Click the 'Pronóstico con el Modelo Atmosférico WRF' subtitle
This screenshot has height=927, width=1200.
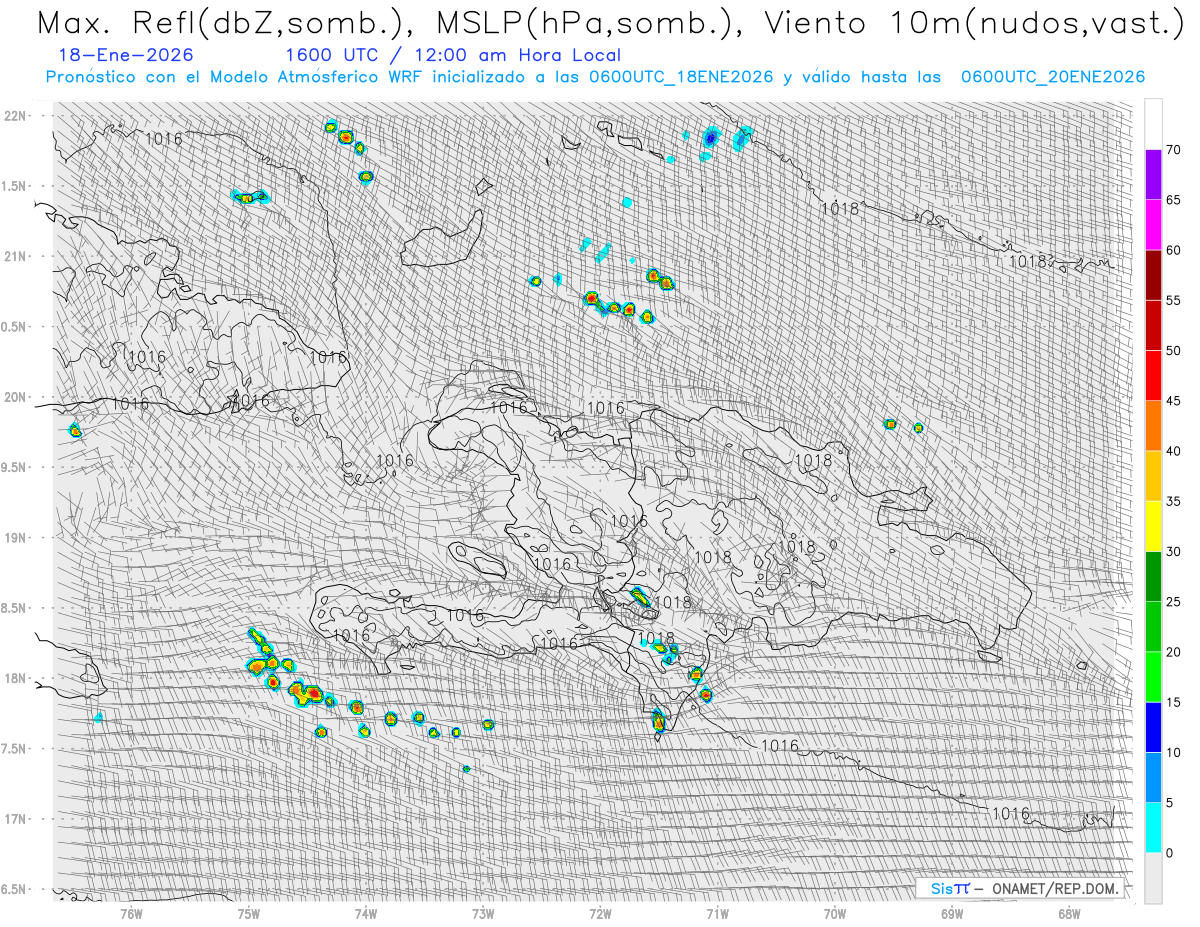click(595, 77)
